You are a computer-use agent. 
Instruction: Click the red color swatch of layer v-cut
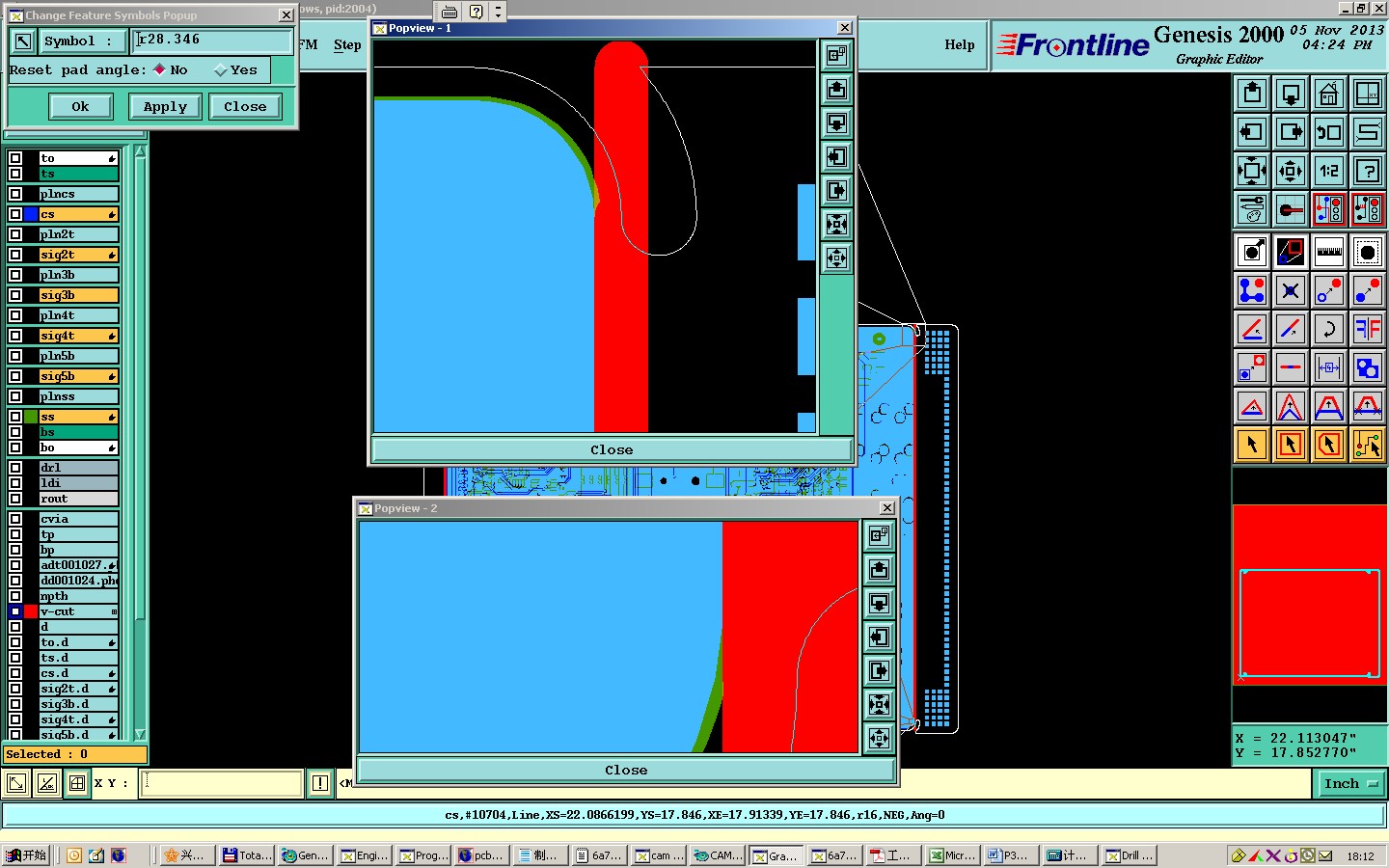pos(31,611)
